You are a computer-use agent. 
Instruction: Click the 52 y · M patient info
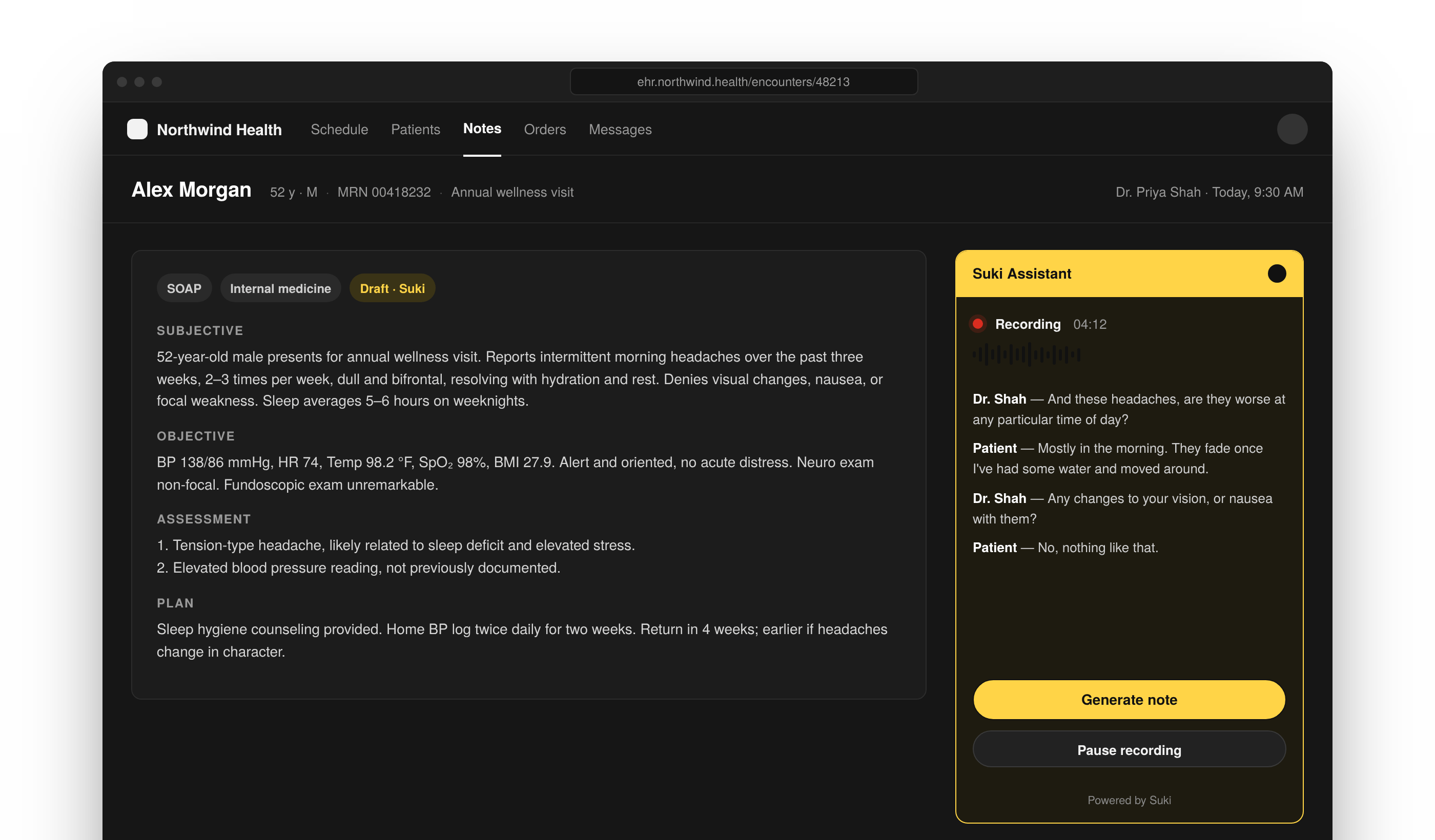293,193
